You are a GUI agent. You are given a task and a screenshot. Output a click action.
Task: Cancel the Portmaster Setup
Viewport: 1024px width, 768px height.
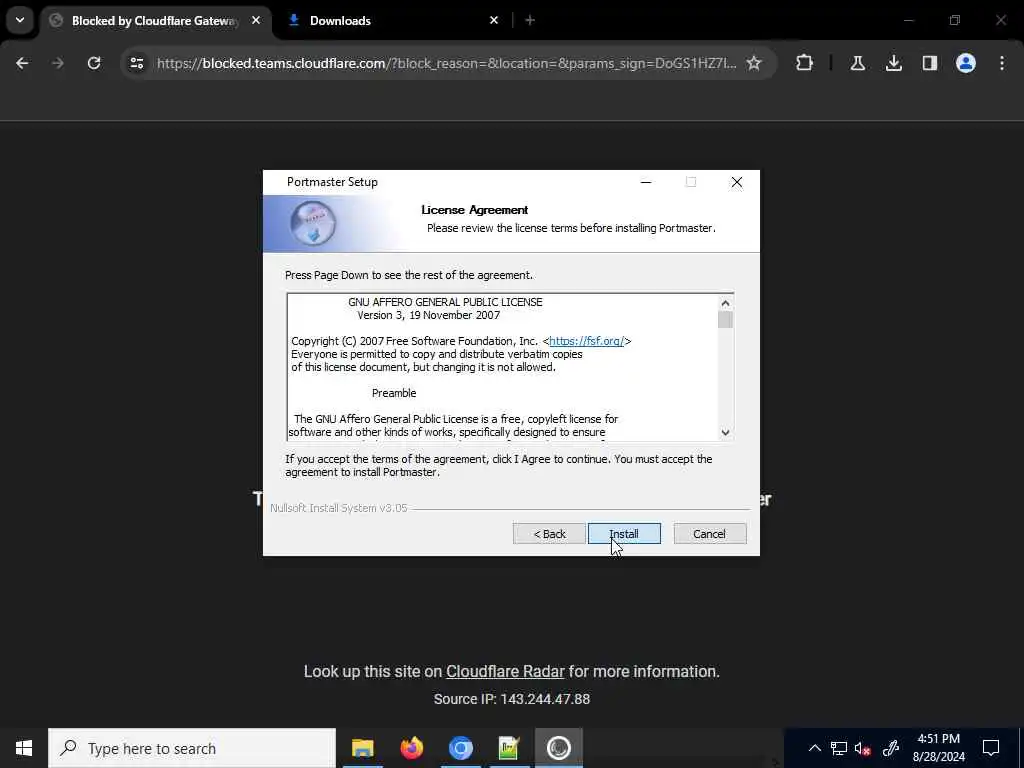710,534
